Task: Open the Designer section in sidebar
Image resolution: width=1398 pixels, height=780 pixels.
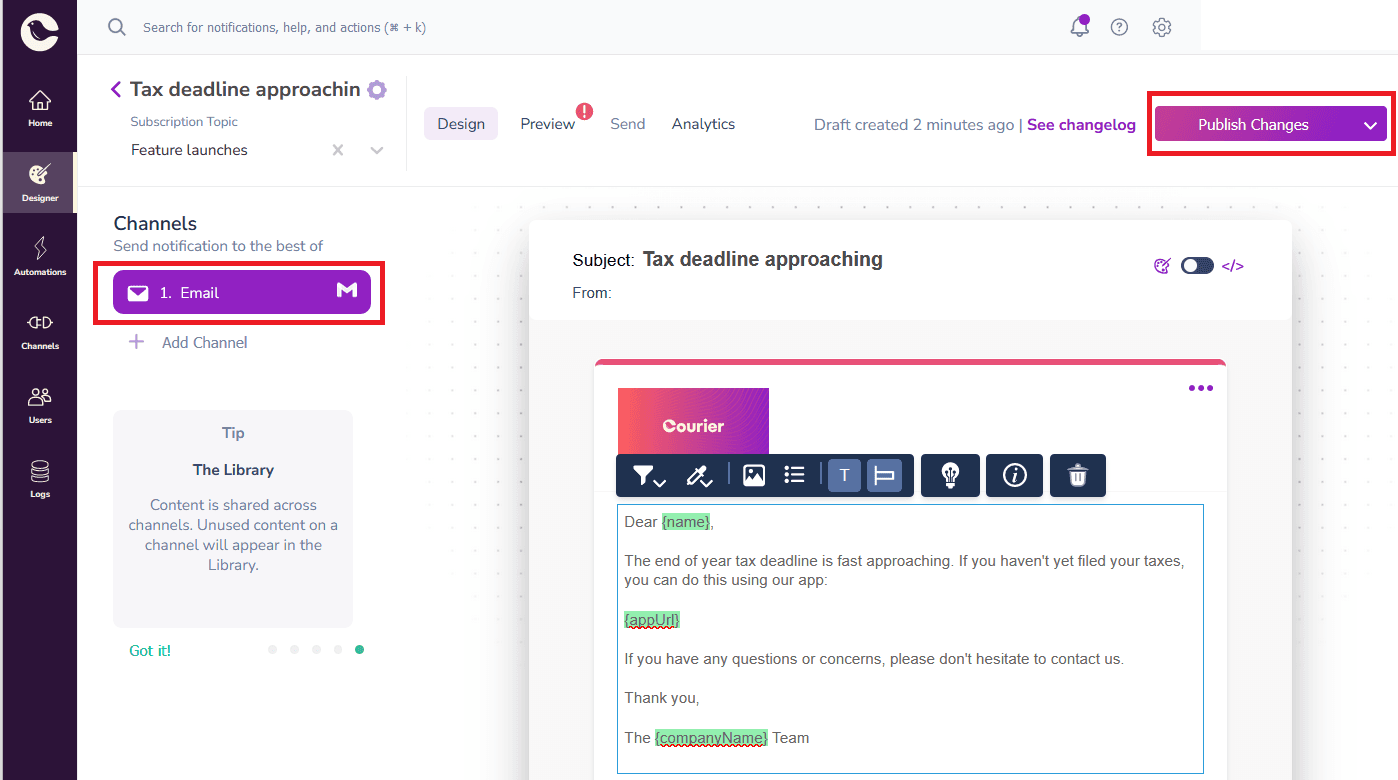Action: (x=39, y=182)
